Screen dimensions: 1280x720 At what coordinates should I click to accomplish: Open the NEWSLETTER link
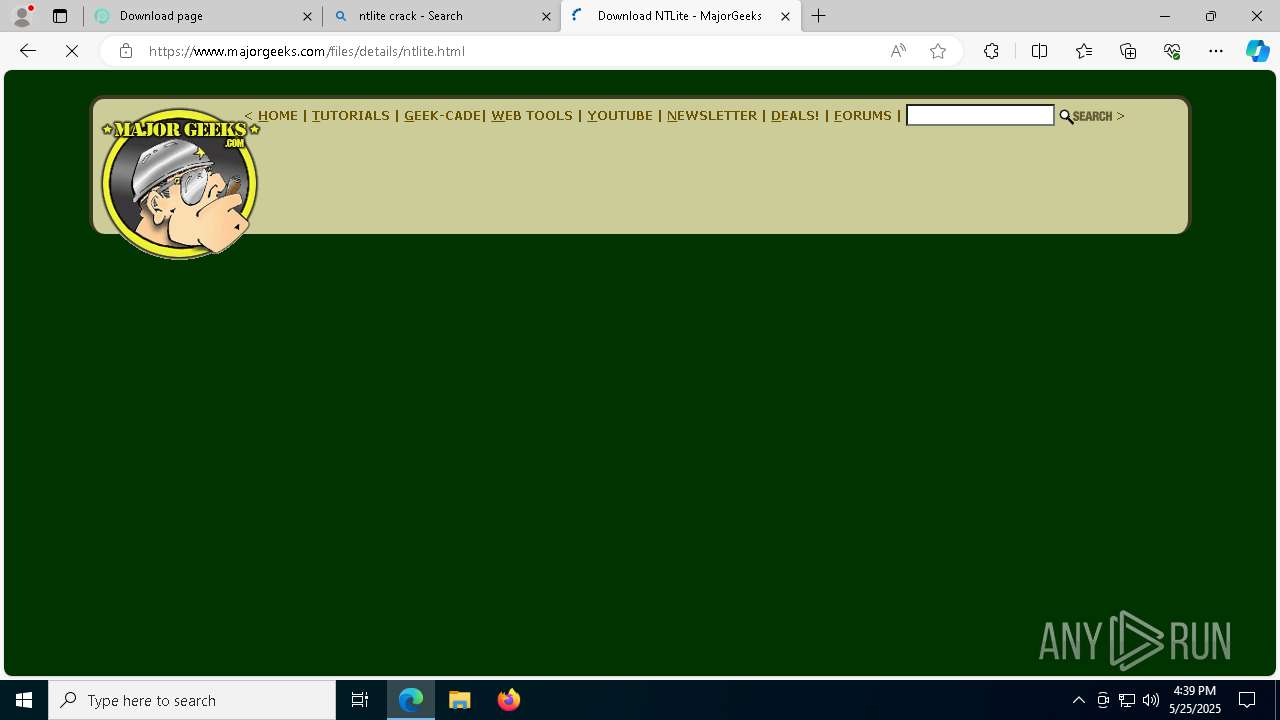(712, 116)
